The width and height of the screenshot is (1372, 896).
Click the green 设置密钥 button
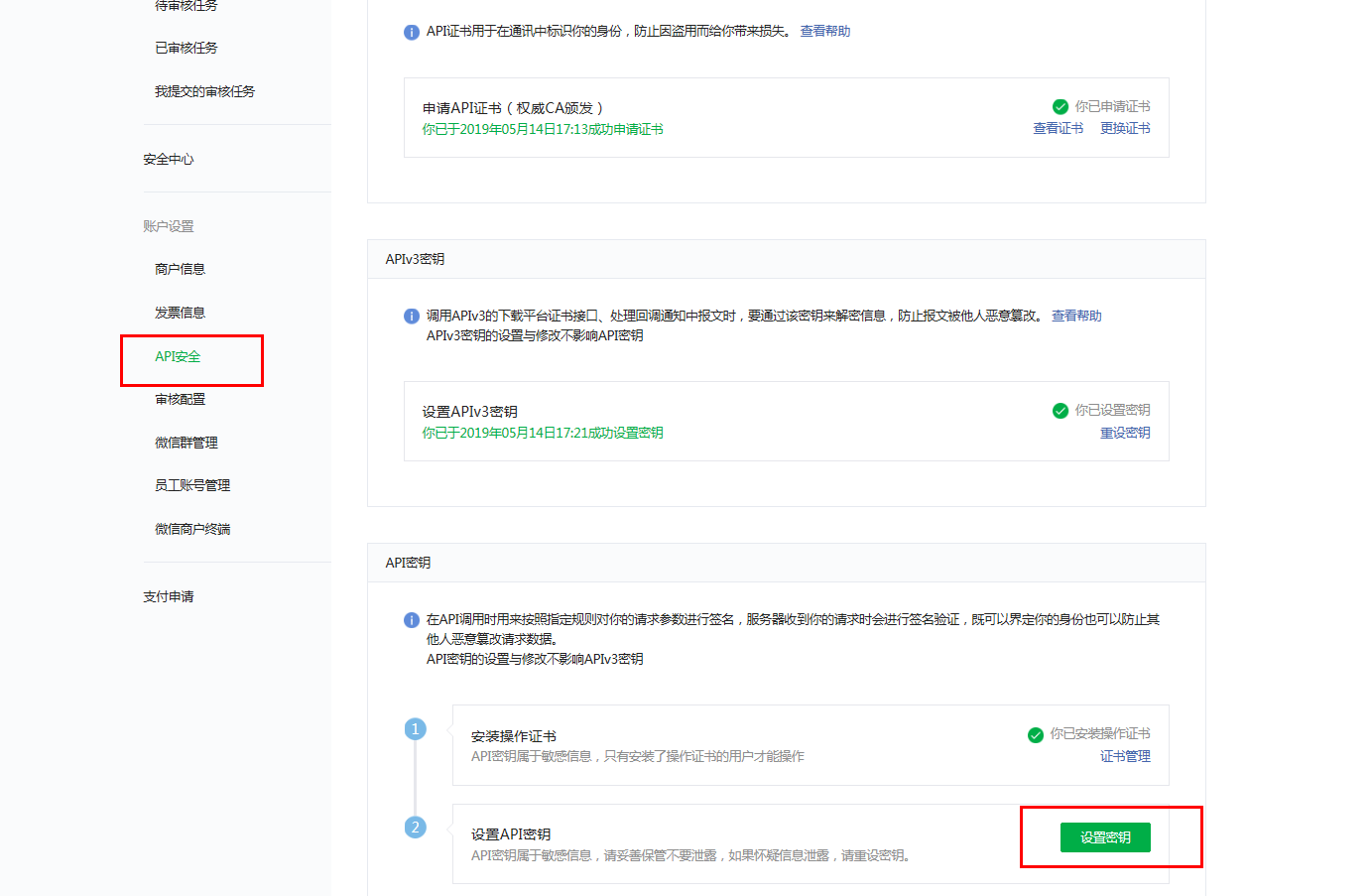[x=1105, y=837]
